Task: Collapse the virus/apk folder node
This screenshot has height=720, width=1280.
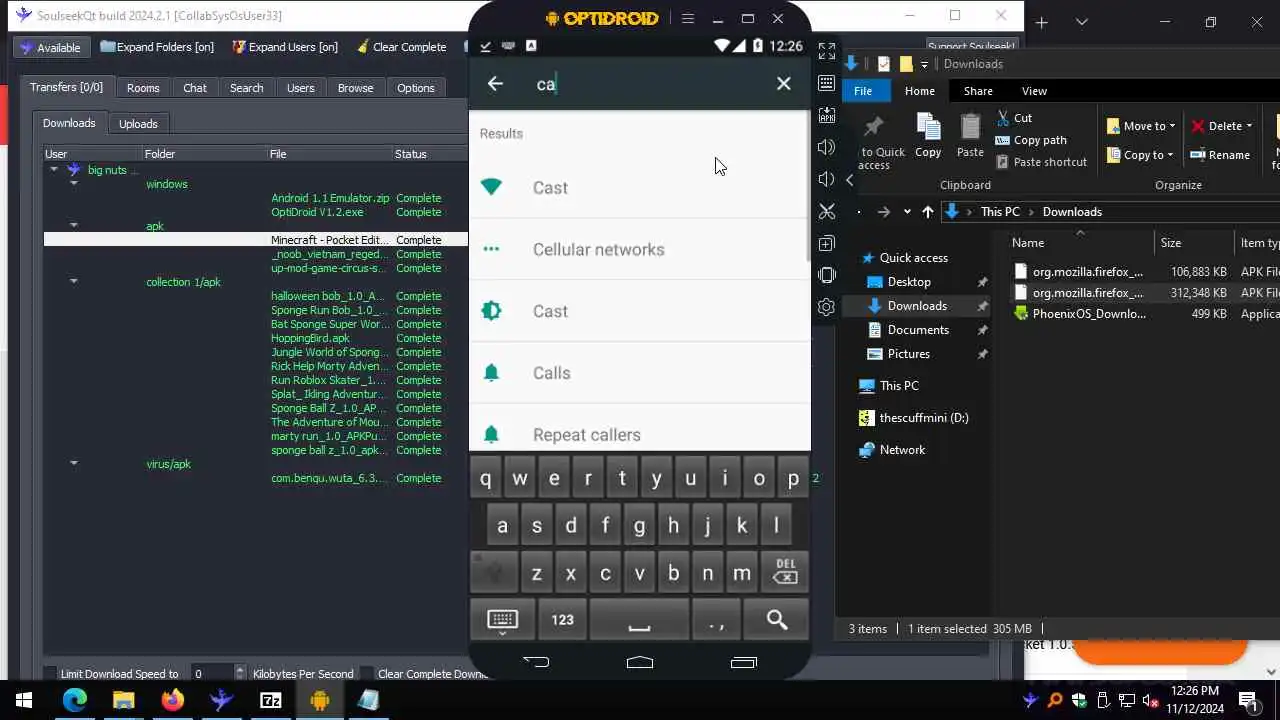Action: (73, 464)
